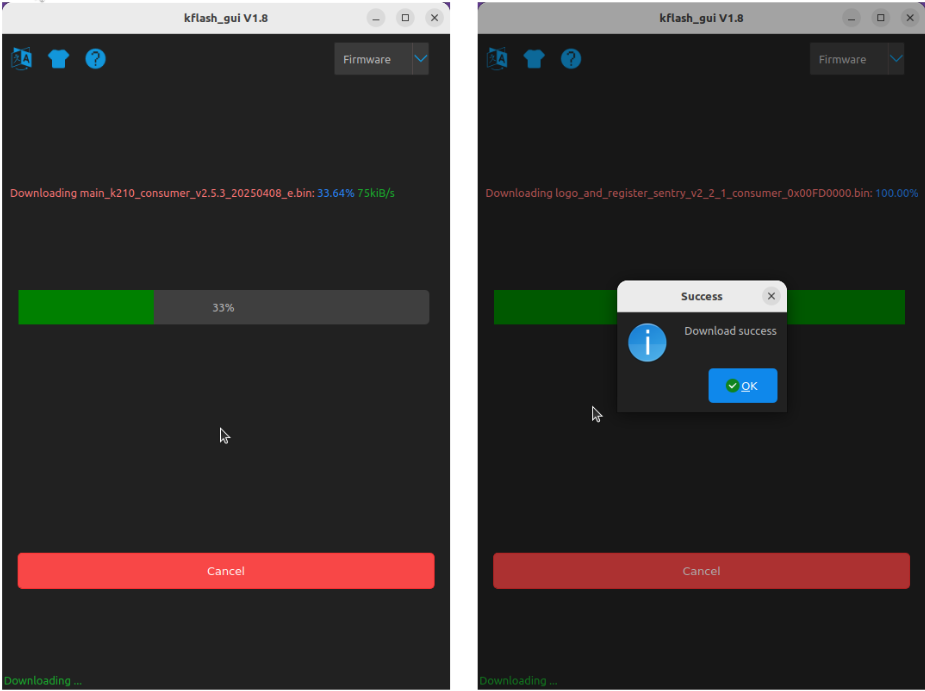
Task: Click the 33% progress bar in left window
Action: [x=224, y=307]
